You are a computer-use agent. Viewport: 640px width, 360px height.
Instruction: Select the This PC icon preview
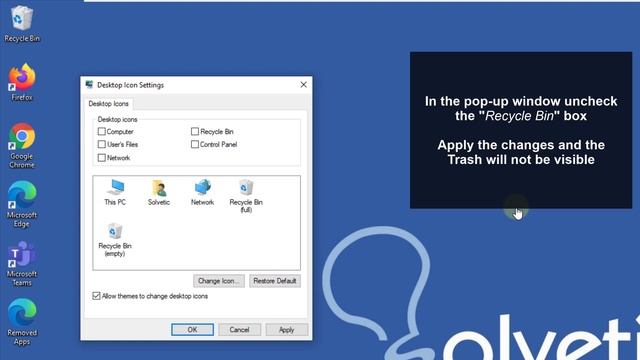coord(115,192)
